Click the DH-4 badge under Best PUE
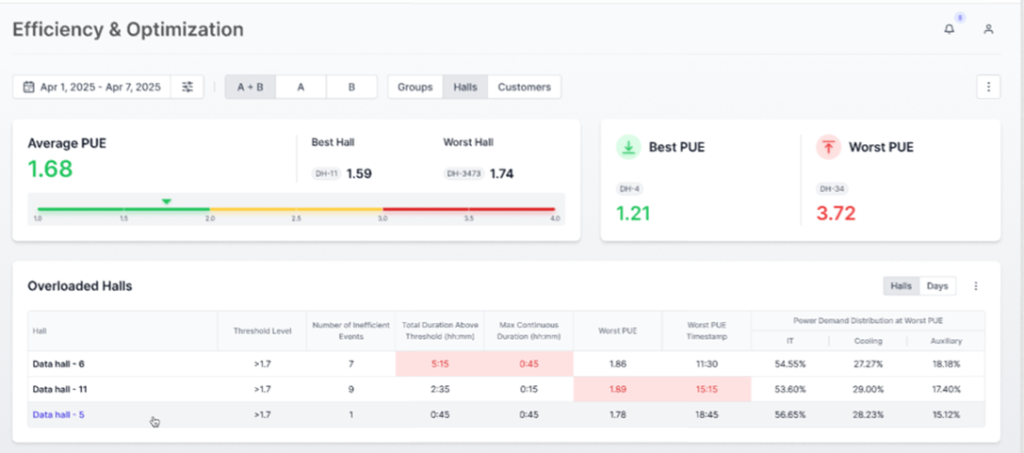 [x=628, y=189]
